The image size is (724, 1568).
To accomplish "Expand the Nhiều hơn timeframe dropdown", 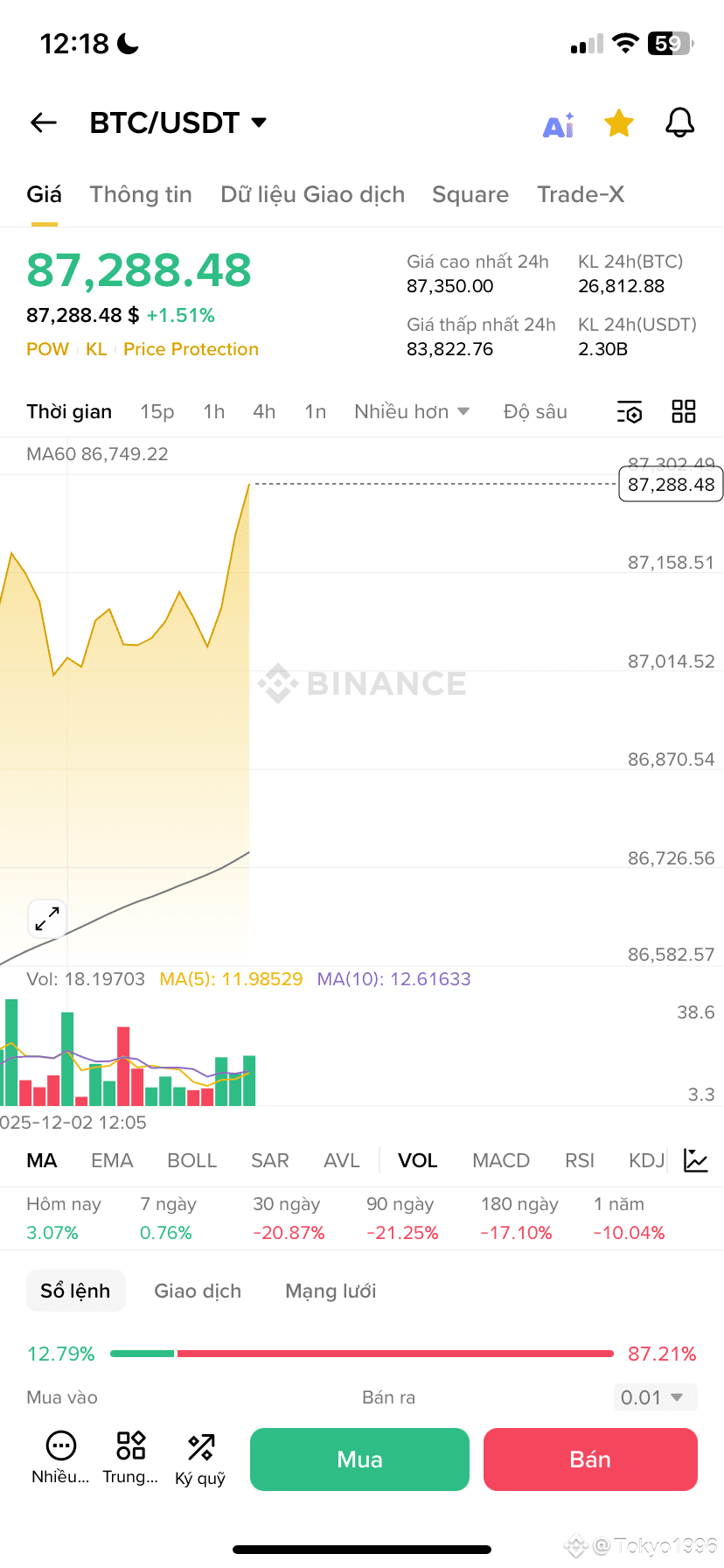I will [x=412, y=412].
